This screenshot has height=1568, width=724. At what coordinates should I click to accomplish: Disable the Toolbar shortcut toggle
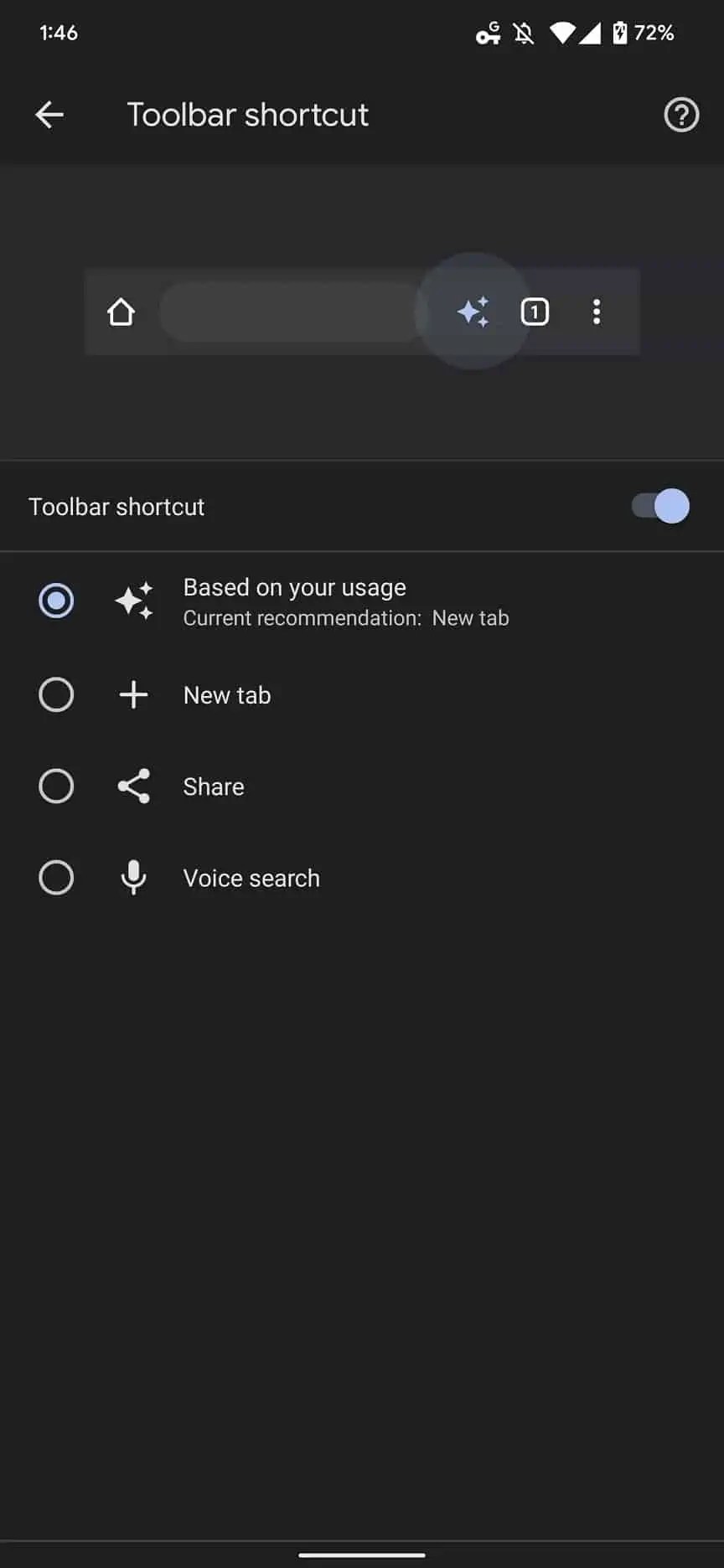click(660, 506)
